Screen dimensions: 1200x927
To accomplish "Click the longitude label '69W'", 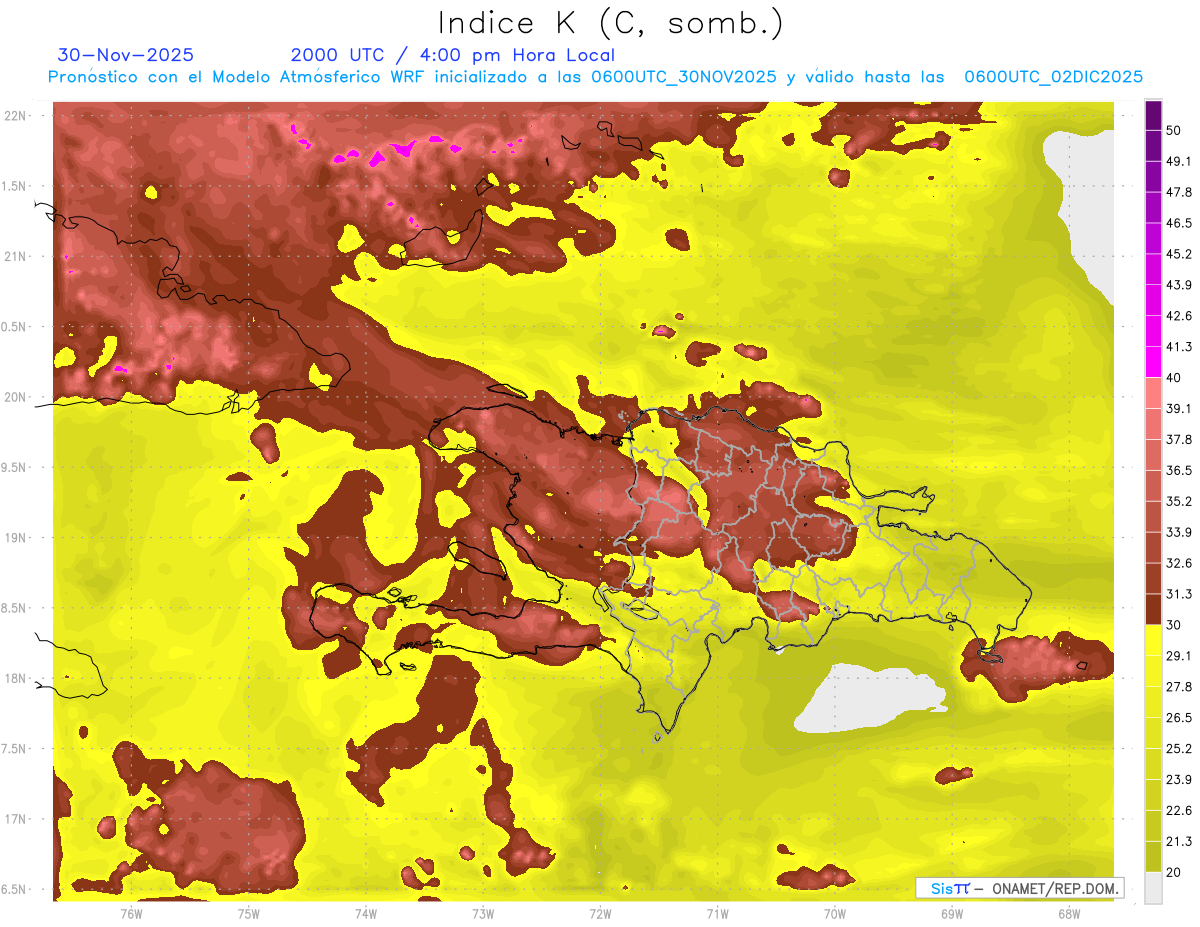I will tap(952, 913).
